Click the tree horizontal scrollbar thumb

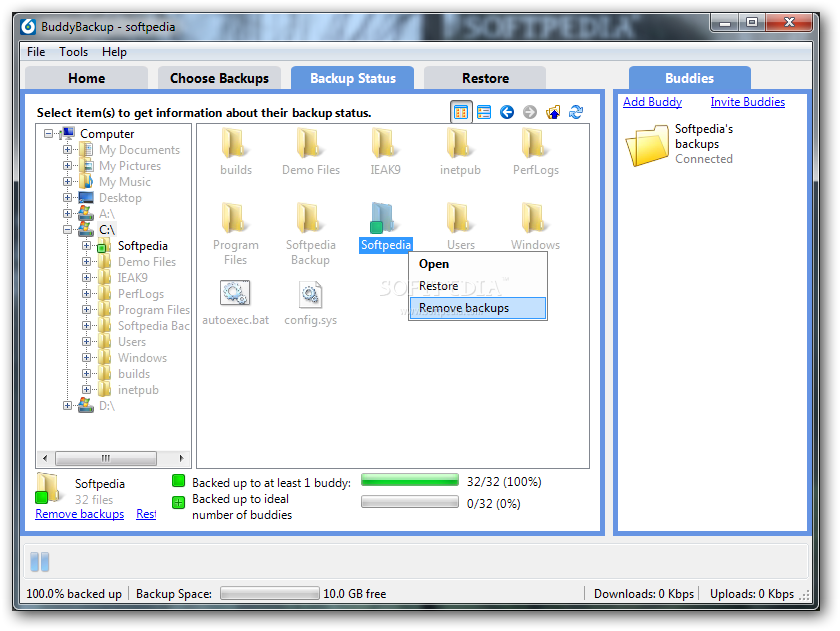106,458
